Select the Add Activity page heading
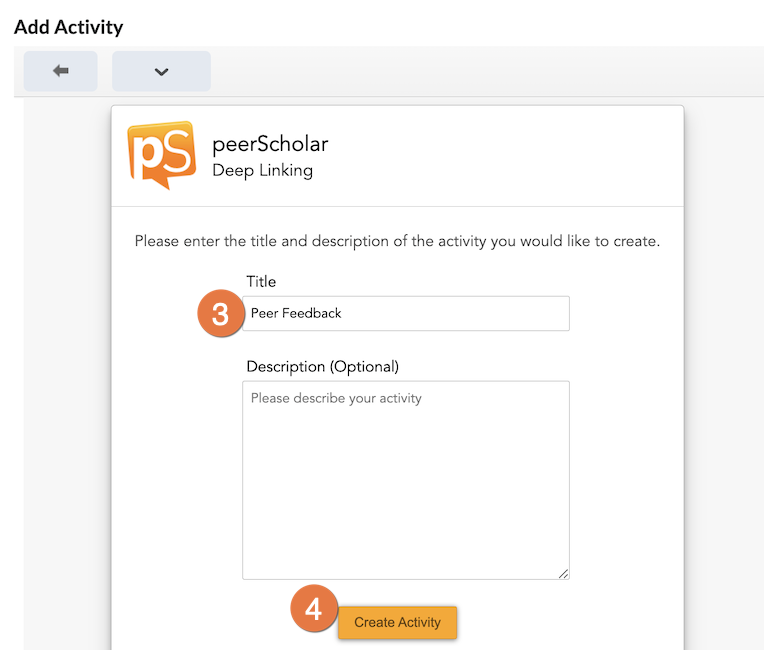Viewport: 764px width, 650px height. (68, 26)
